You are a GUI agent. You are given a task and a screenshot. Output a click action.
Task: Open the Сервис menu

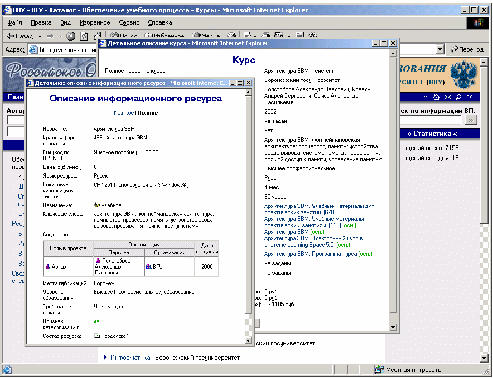coord(129,23)
